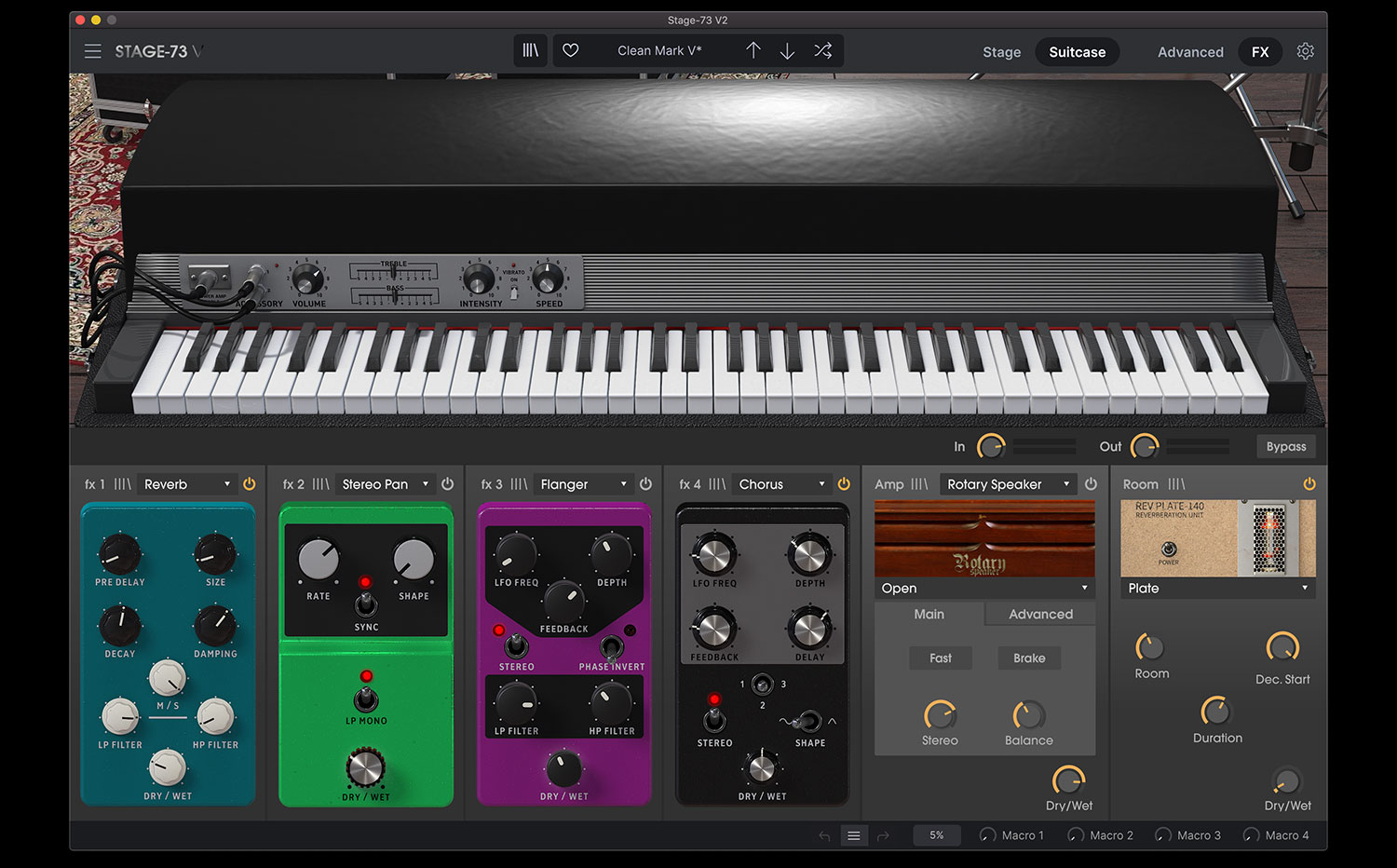This screenshot has height=868, width=1397.
Task: Click the 5% CPU meter
Action: 936,835
